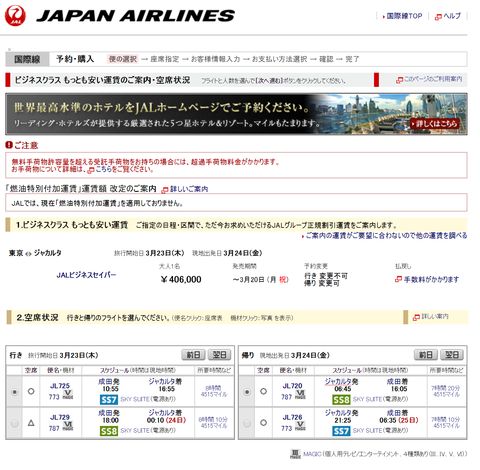Click the MAGIC VI icon for JL720
Screen dimensions: 480x470
[x=300, y=395]
